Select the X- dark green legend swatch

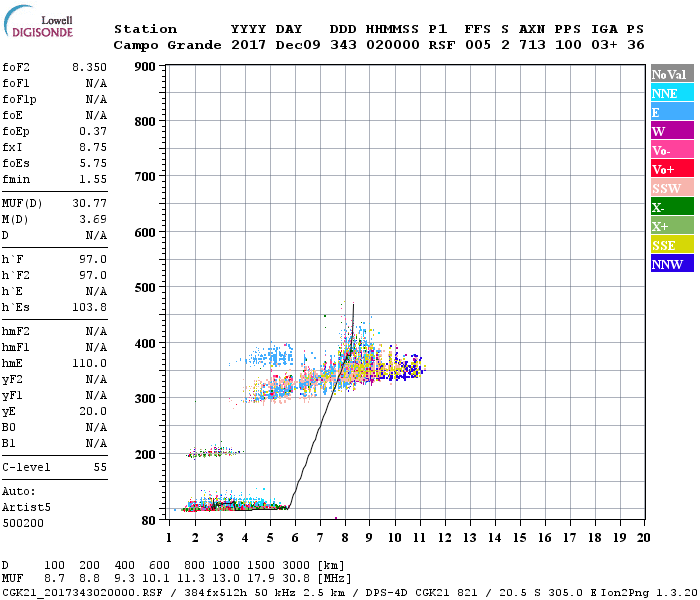[x=672, y=207]
